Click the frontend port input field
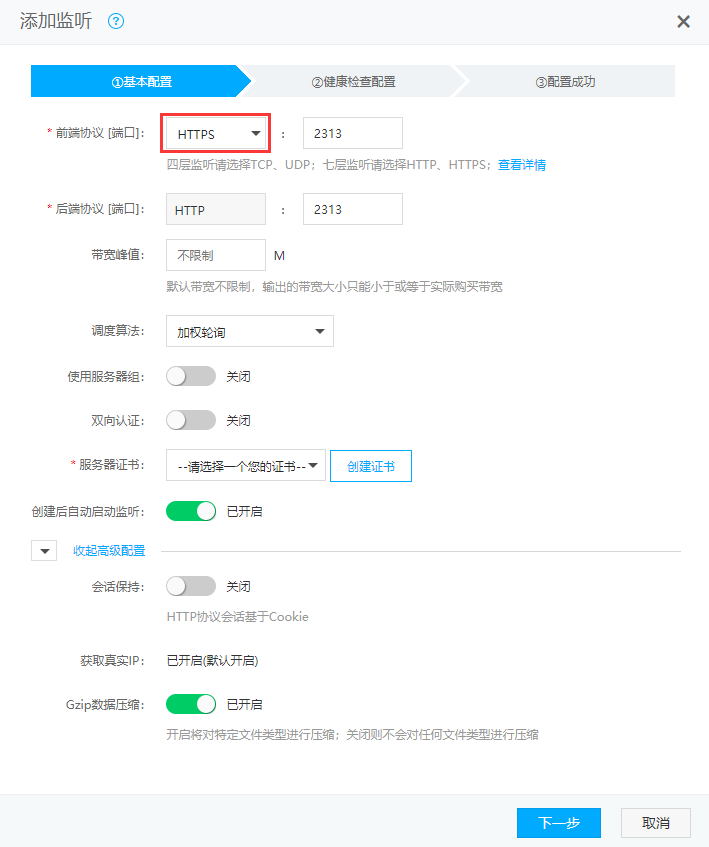This screenshot has width=709, height=847. click(x=352, y=133)
